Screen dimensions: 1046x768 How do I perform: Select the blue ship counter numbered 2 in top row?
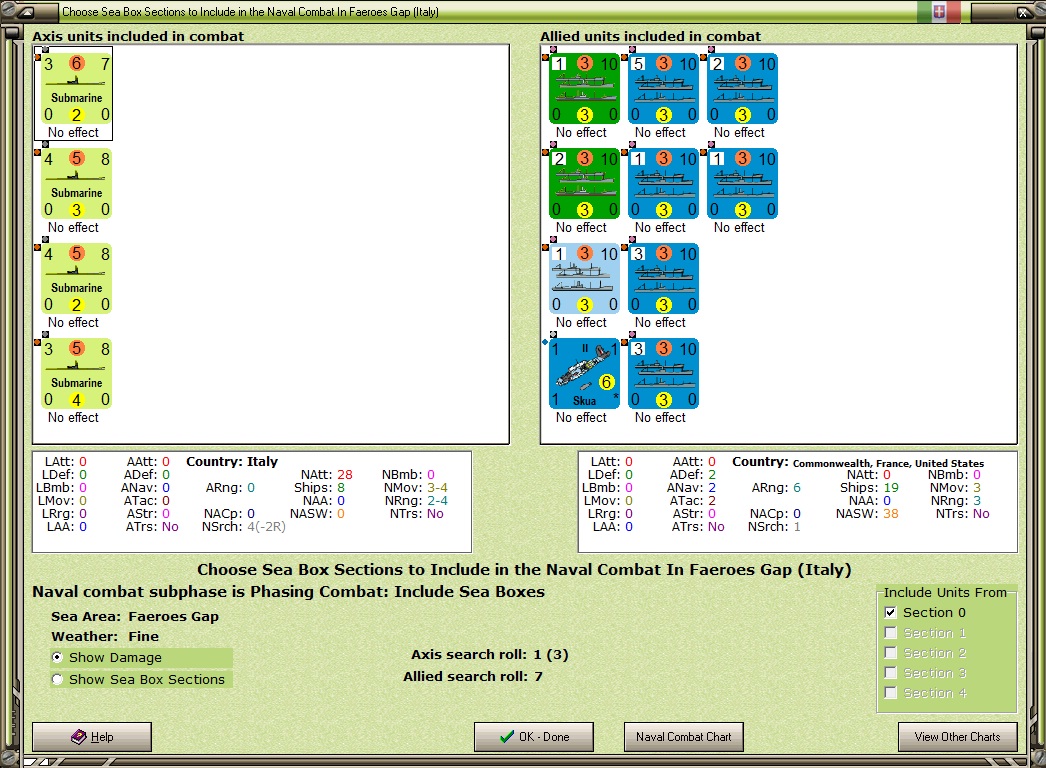pos(742,89)
